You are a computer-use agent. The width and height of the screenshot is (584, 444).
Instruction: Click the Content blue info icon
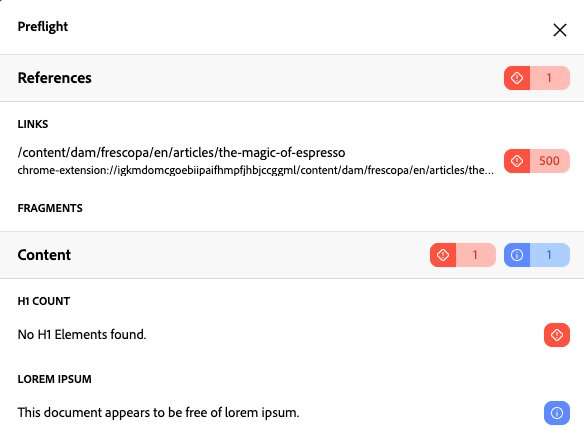[x=517, y=255]
